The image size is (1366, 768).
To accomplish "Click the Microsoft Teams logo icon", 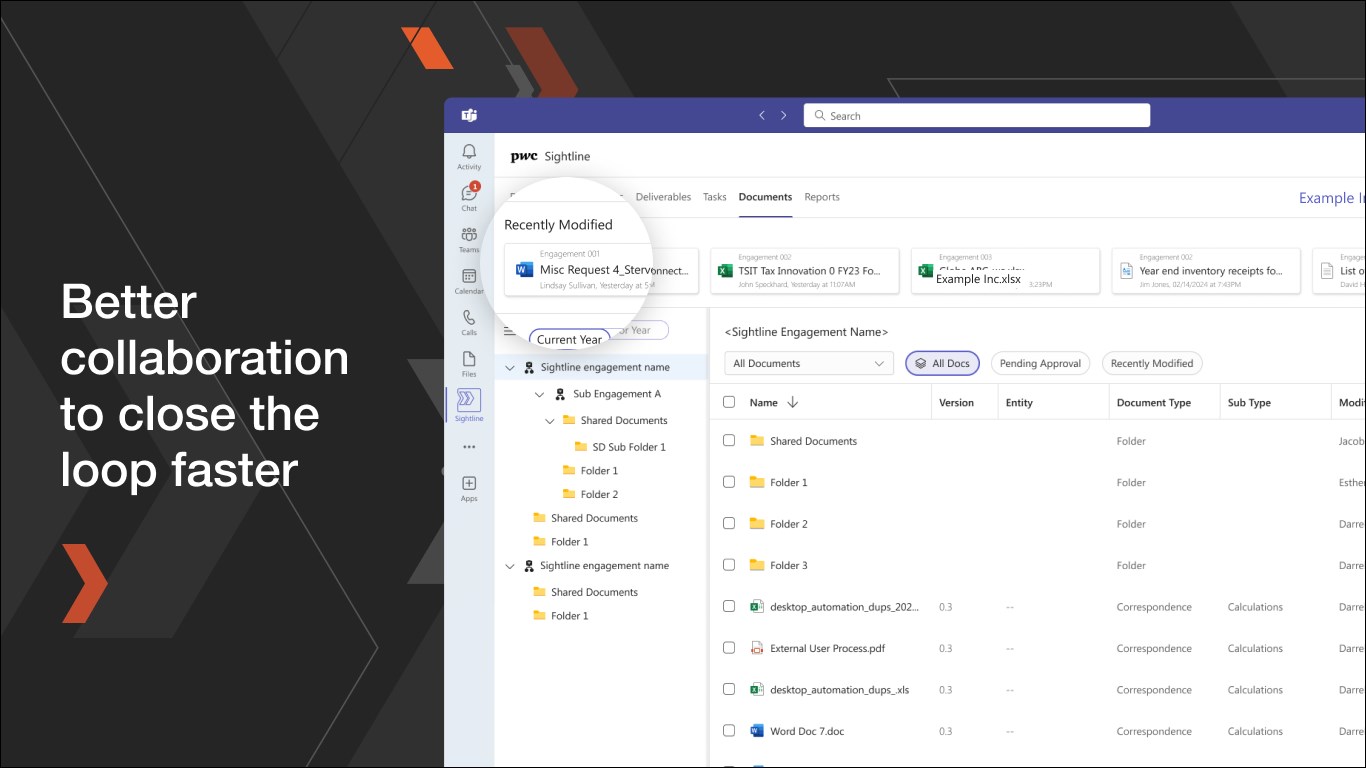I will click(469, 115).
